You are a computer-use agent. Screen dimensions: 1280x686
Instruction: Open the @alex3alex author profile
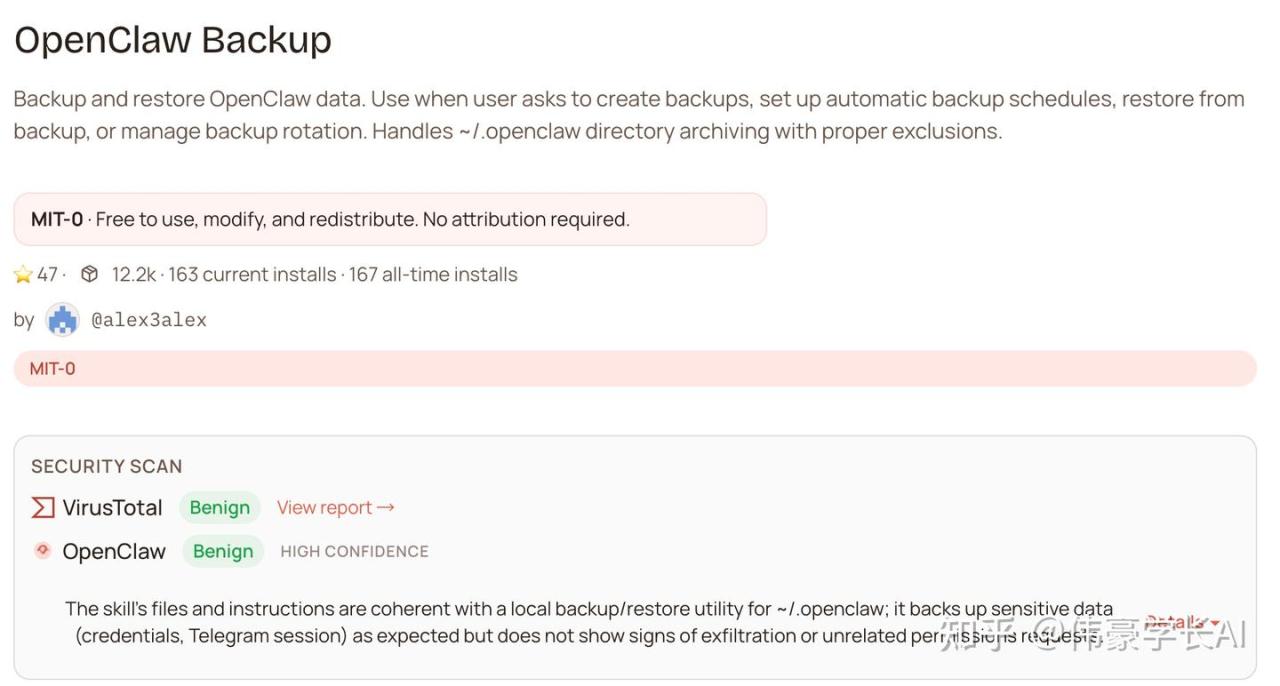pyautogui.click(x=149, y=320)
